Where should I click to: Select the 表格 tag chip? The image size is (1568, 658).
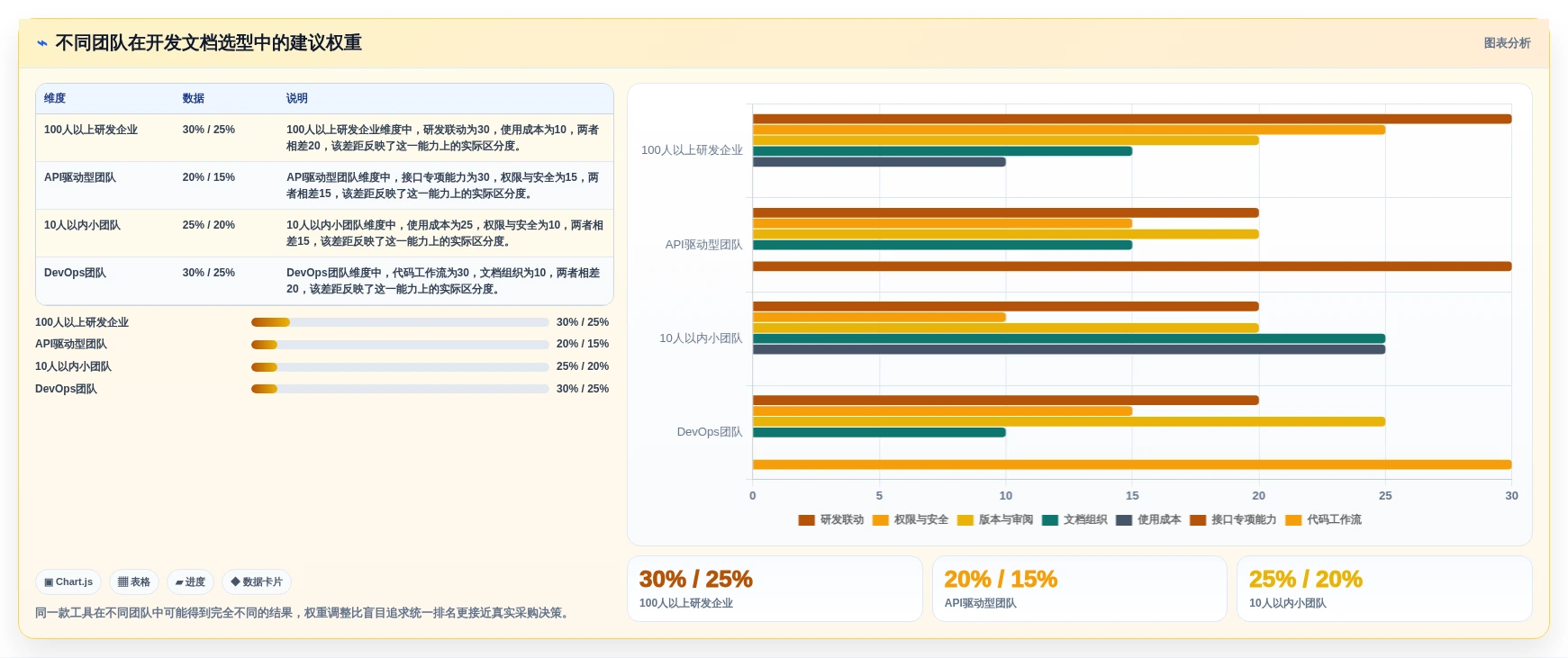[134, 582]
